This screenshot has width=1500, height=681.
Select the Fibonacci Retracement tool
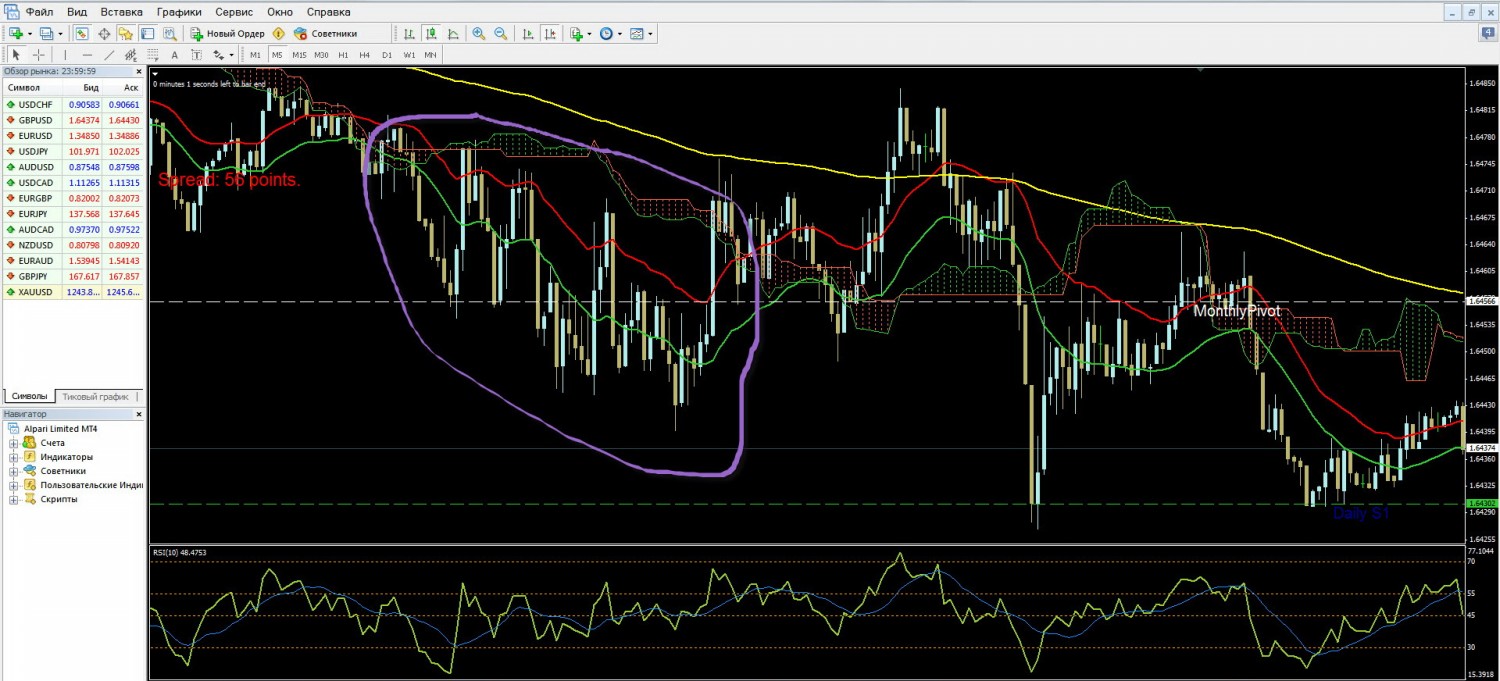tap(152, 54)
